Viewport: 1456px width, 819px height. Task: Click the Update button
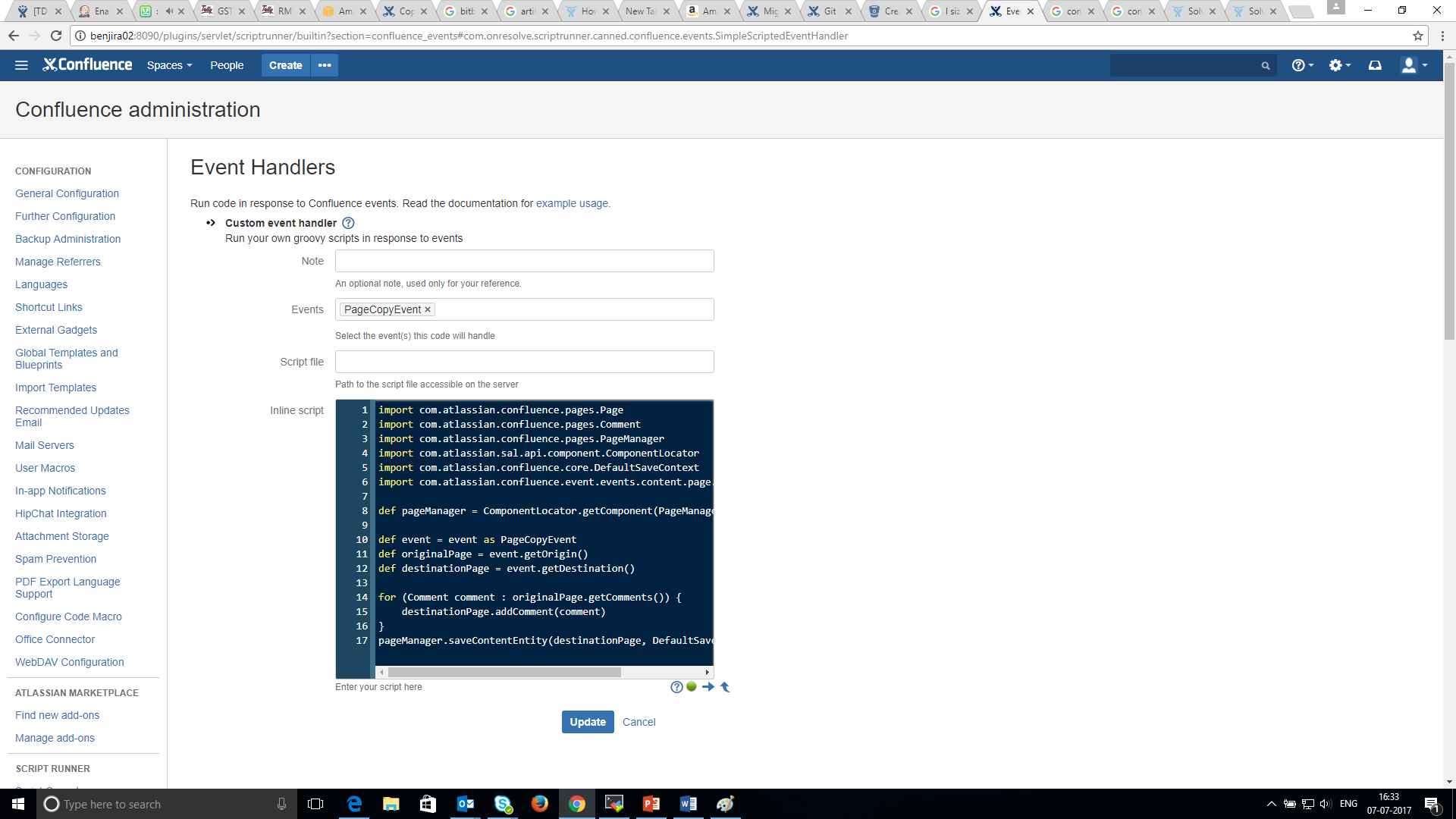tap(588, 722)
